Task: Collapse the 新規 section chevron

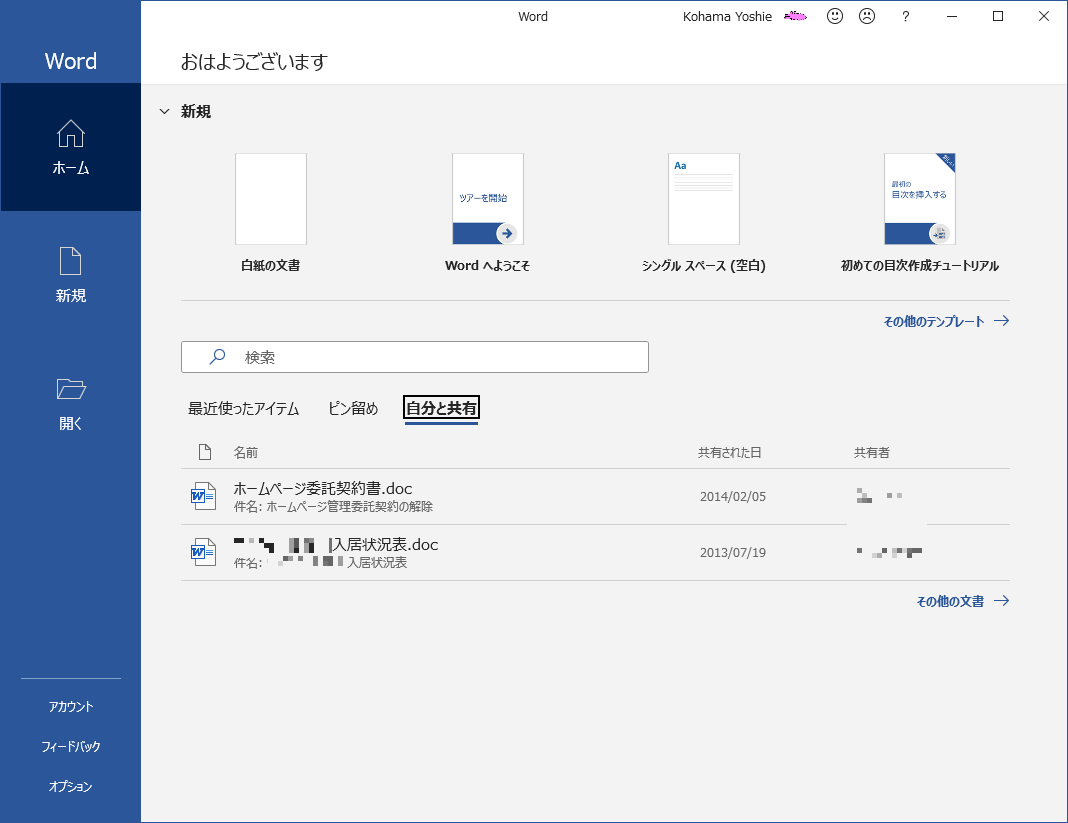Action: click(164, 111)
